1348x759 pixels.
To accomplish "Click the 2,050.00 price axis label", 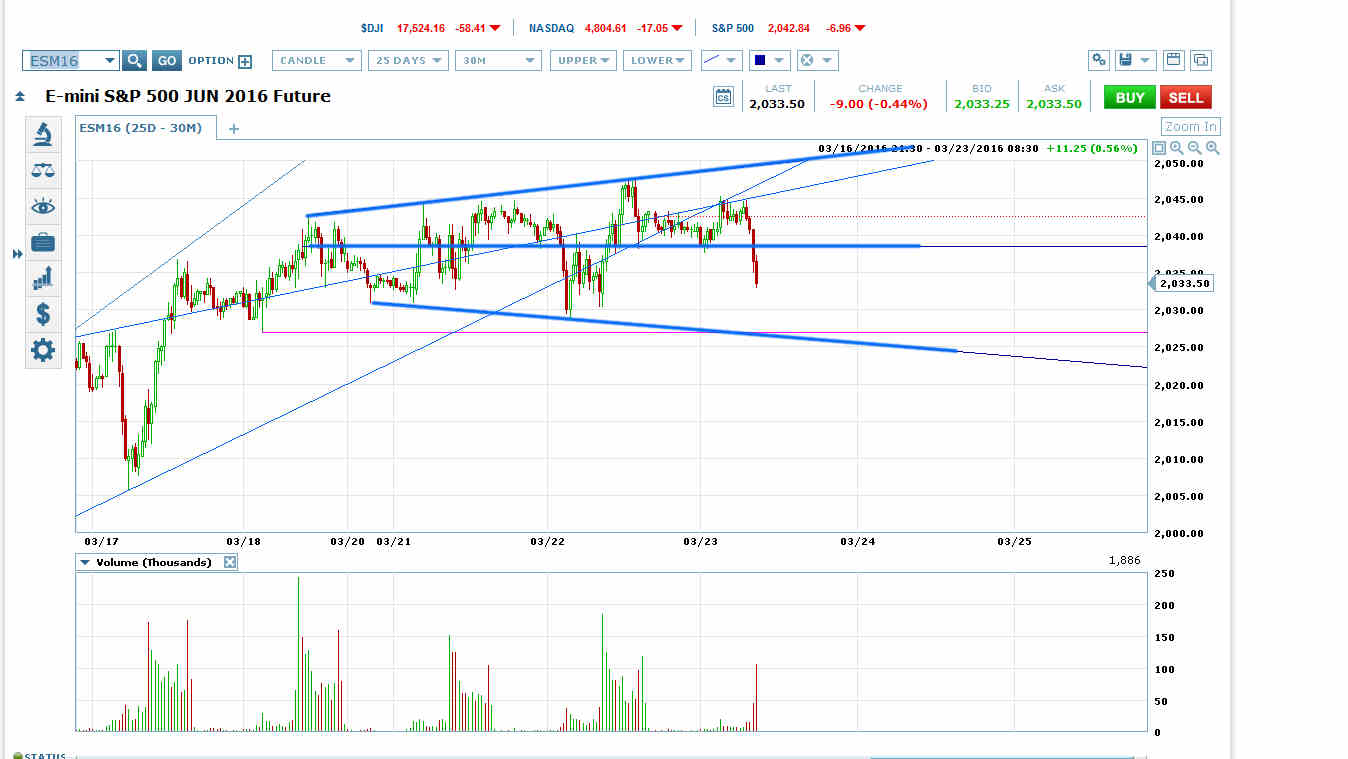I will 1178,163.
